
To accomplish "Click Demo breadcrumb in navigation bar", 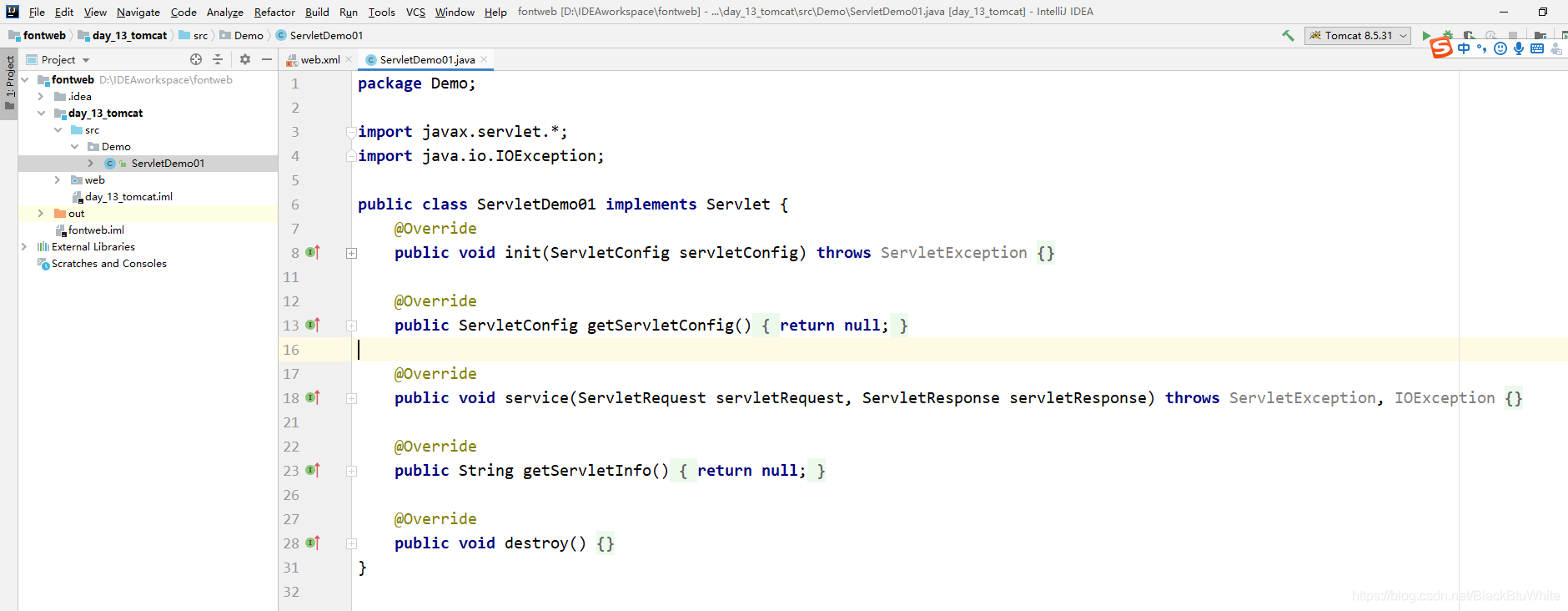I will point(242,36).
